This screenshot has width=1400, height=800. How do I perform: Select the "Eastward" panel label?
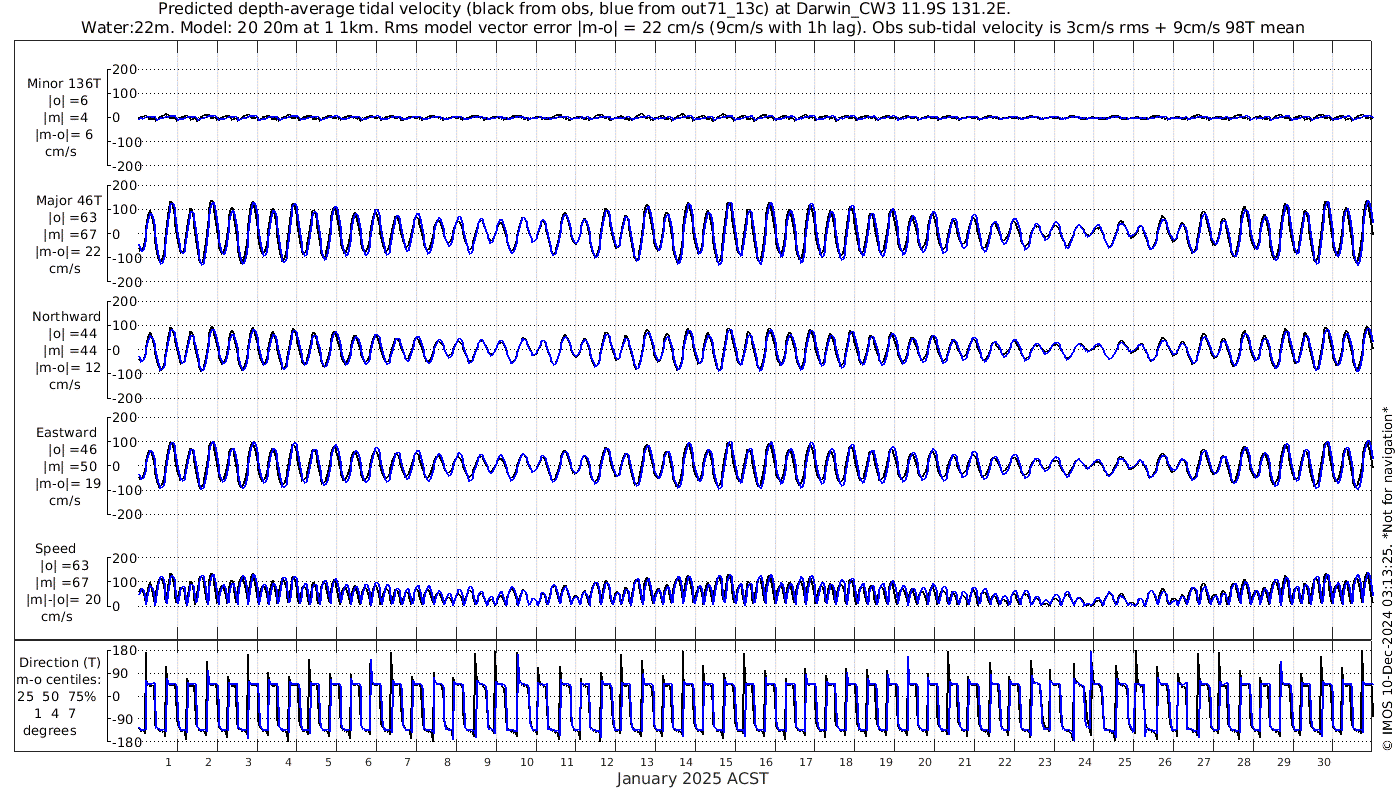tap(67, 433)
